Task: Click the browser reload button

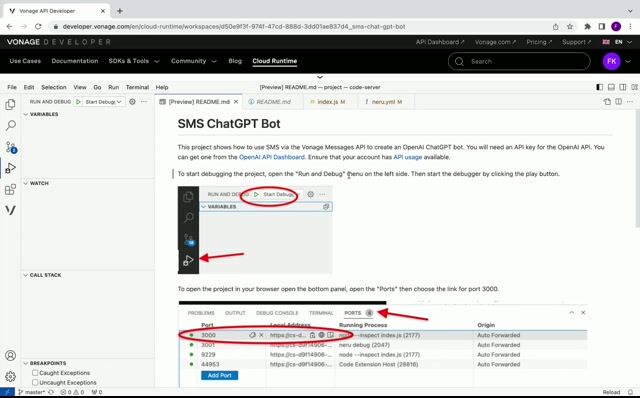Action: [x=38, y=27]
